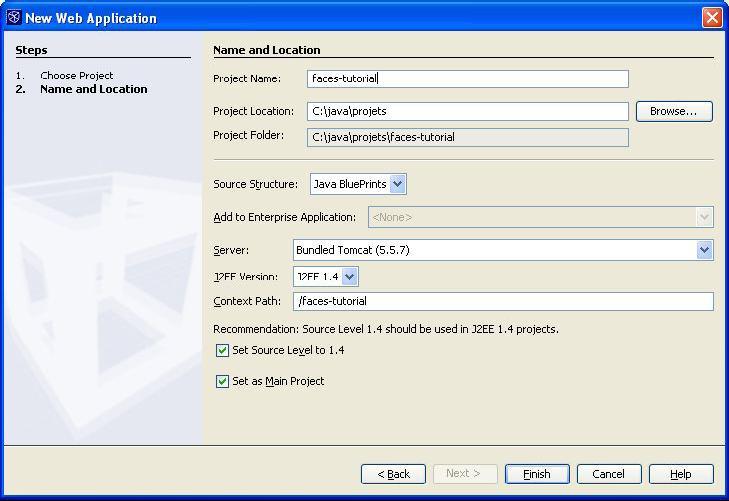729x501 pixels.
Task: Click the Name and Location step
Action: coord(93,89)
